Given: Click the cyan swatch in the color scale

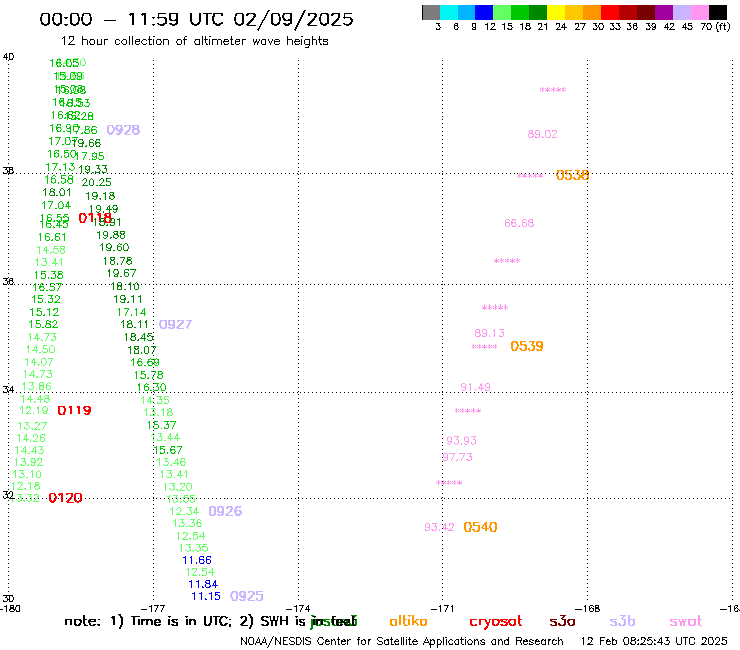Looking at the screenshot, I should (x=449, y=12).
